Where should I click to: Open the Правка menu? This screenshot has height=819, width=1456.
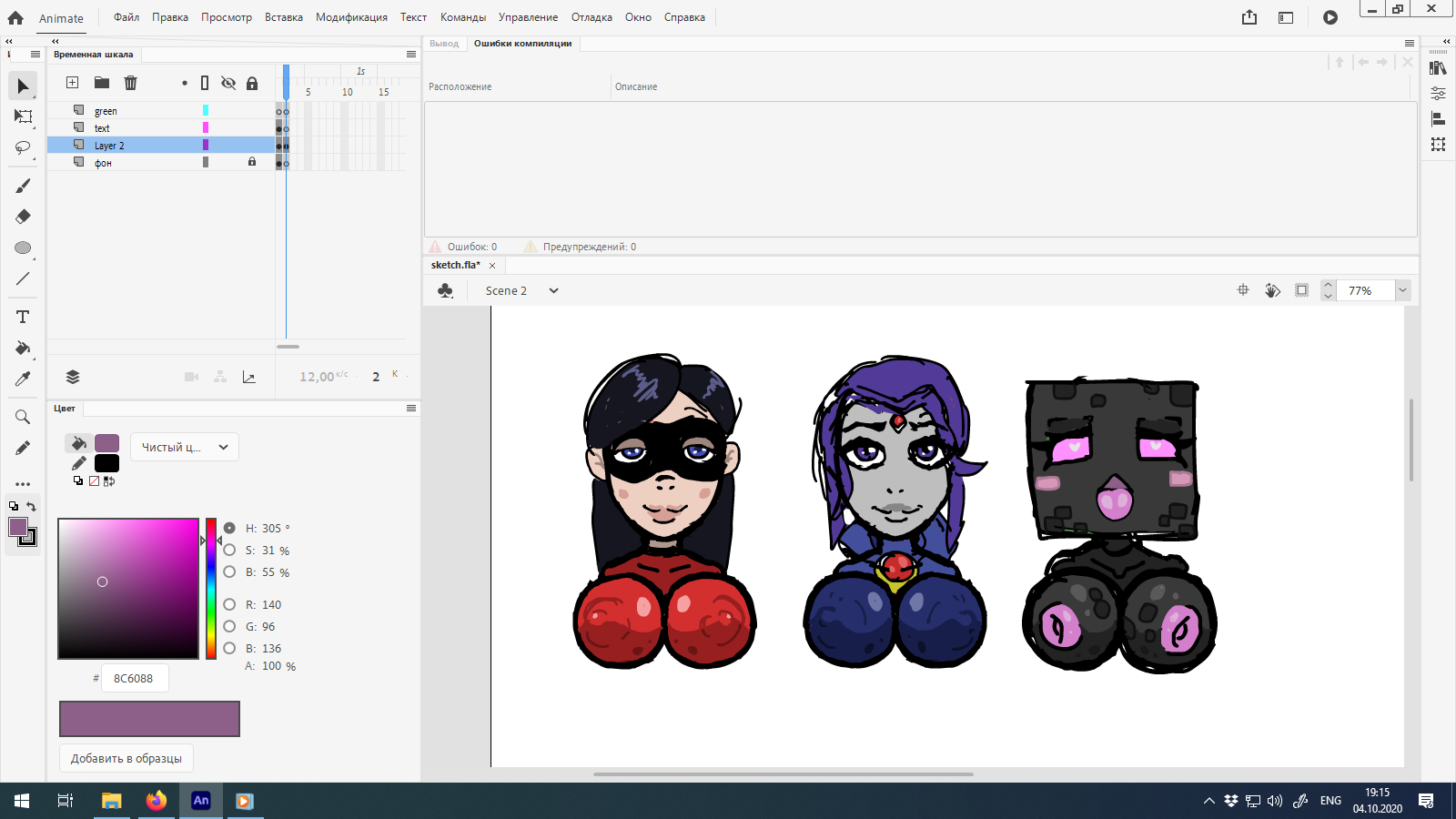click(170, 17)
